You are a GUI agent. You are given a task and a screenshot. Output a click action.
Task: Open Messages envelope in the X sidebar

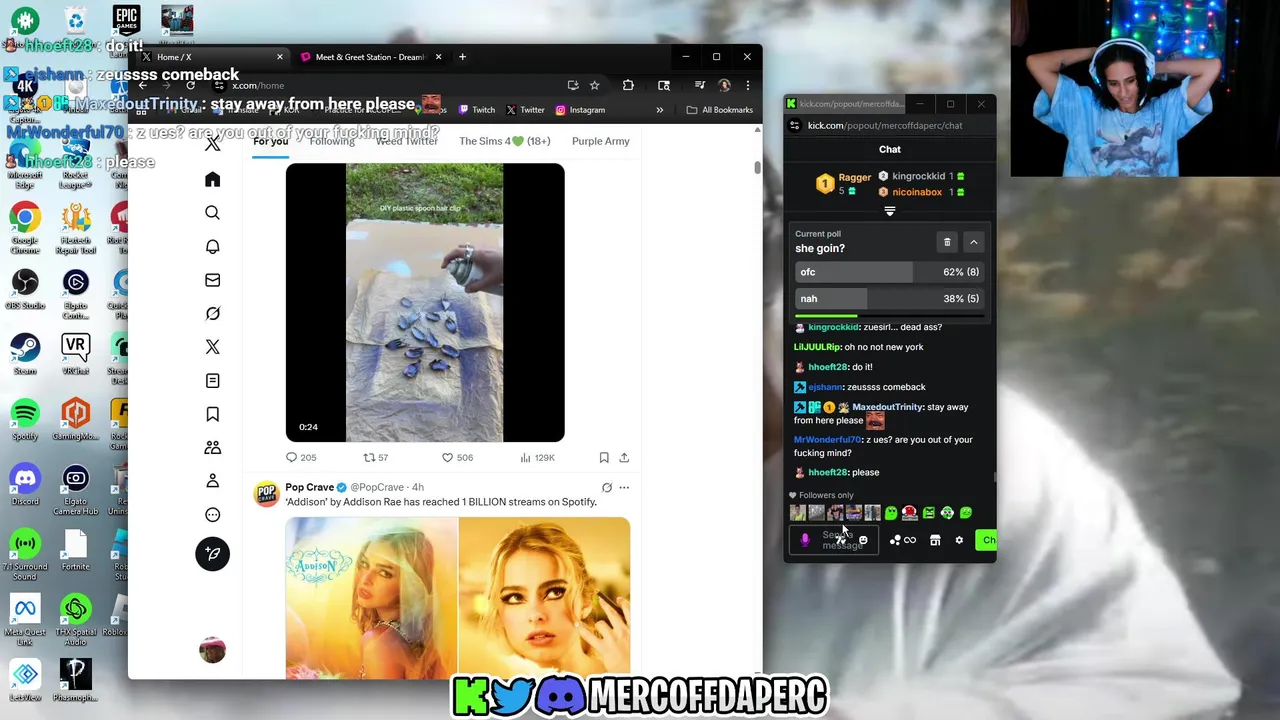212,280
